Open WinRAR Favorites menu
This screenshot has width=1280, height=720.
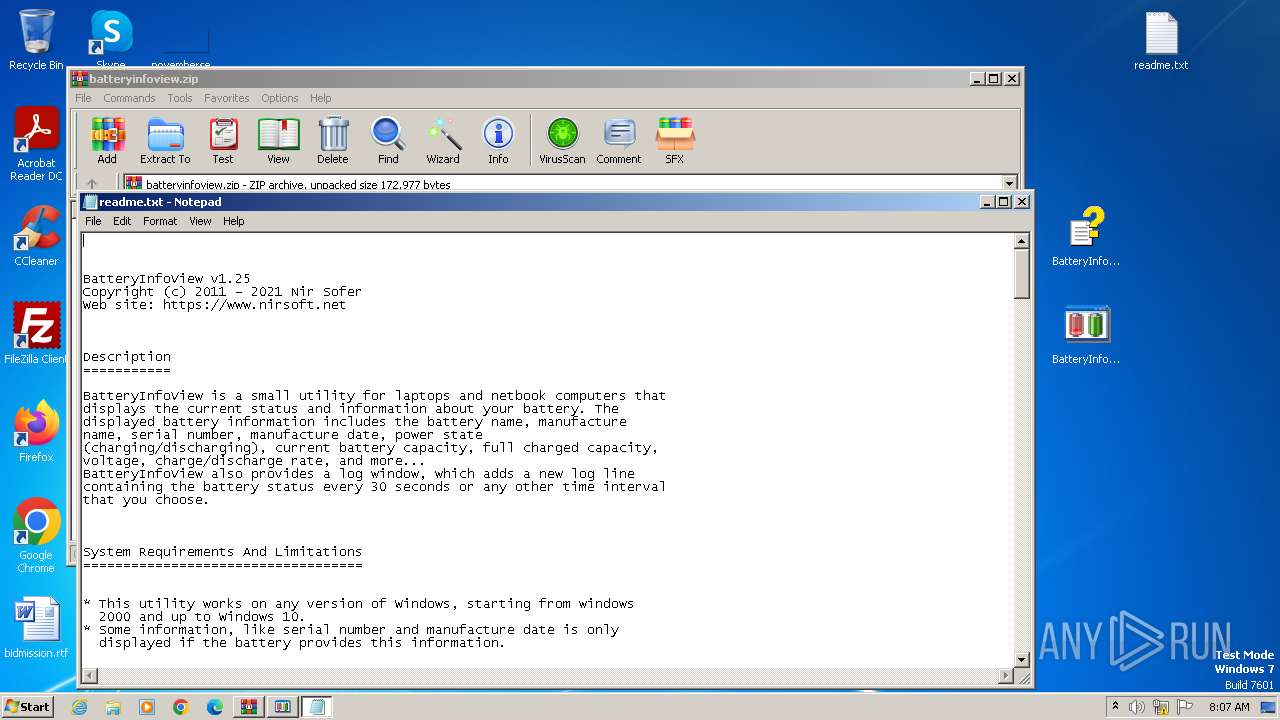tap(227, 98)
